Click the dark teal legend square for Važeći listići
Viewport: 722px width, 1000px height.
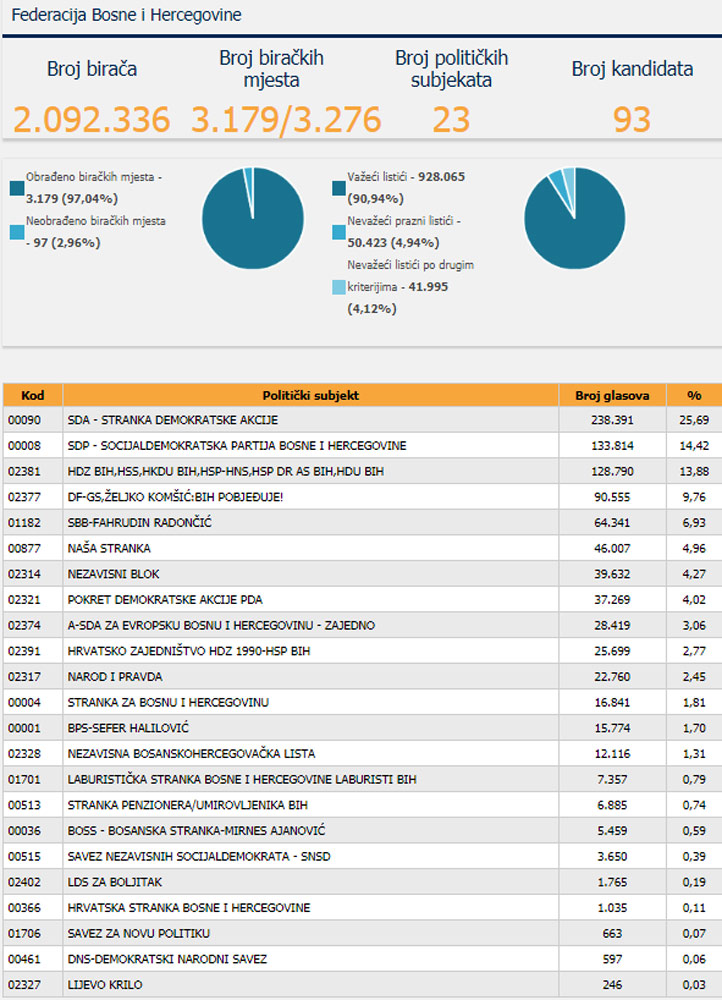point(339,188)
